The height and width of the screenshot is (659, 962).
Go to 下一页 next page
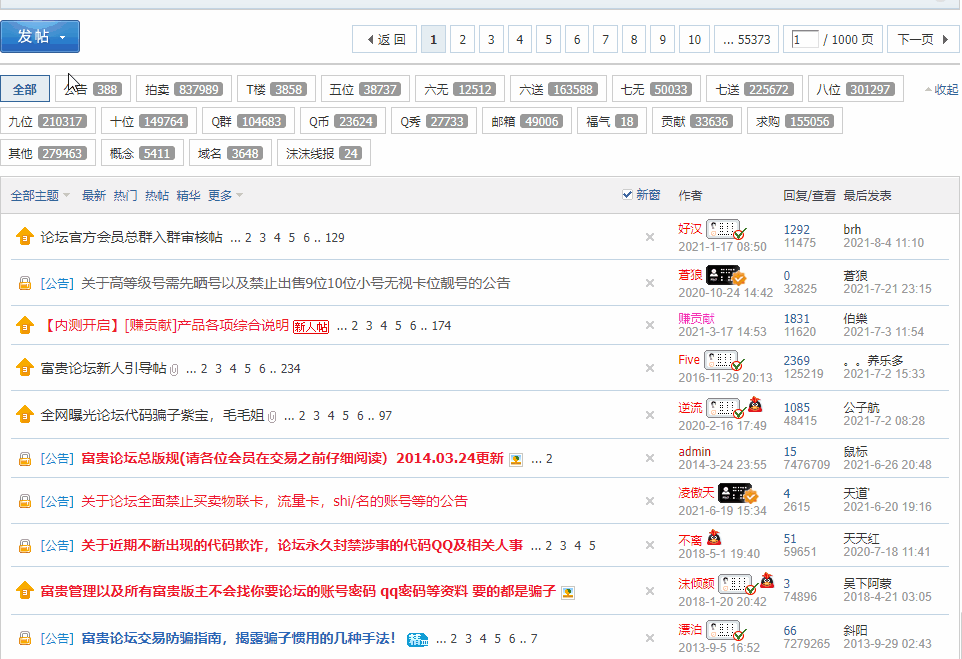click(x=921, y=40)
